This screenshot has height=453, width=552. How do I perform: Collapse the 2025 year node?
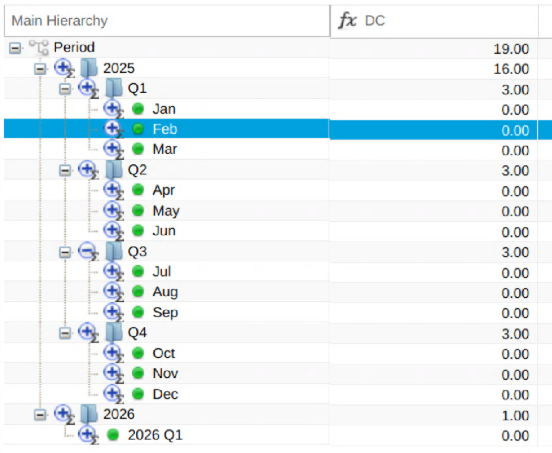[x=40, y=68]
